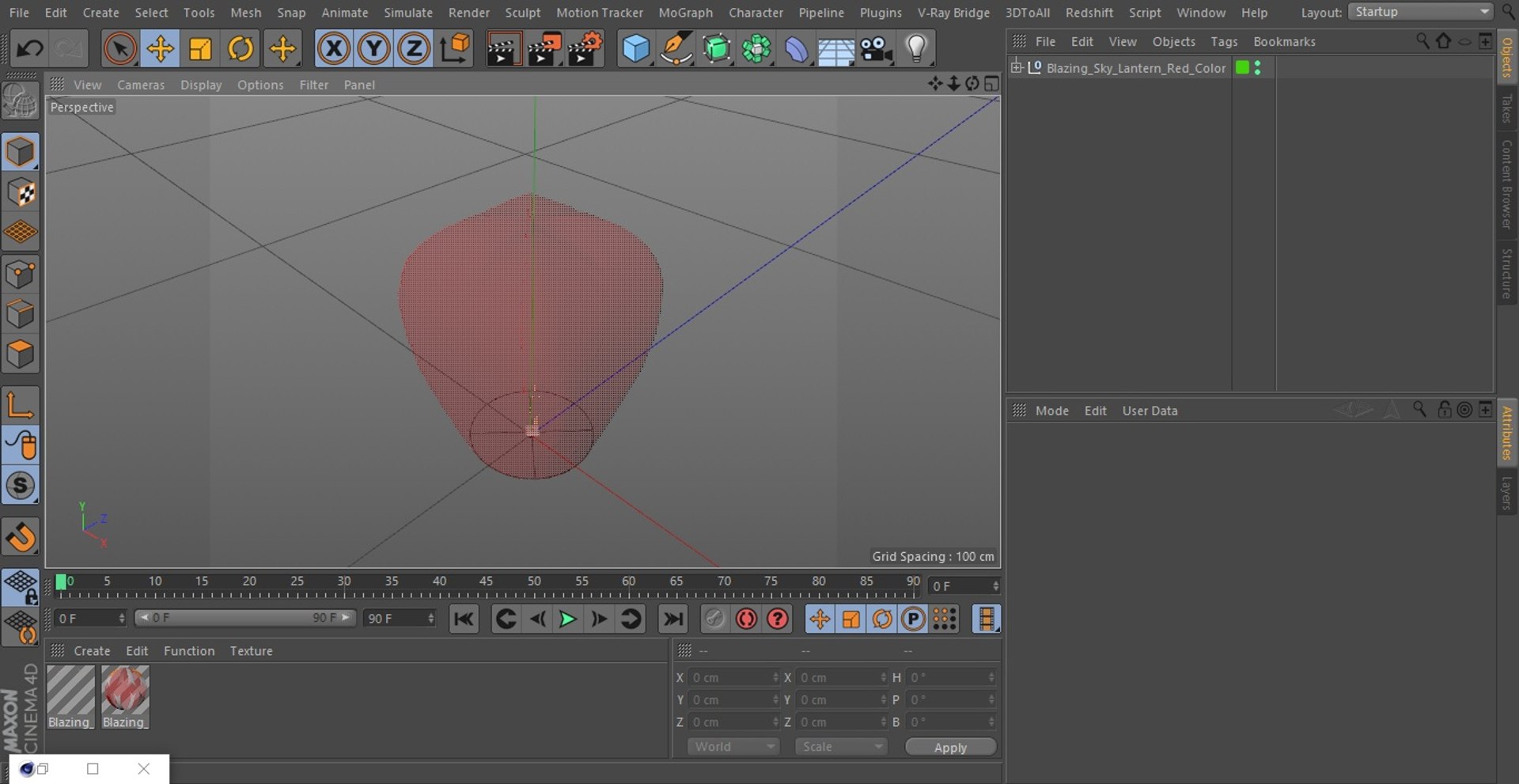
Task: Open the Bend deformer icon
Action: (796, 48)
